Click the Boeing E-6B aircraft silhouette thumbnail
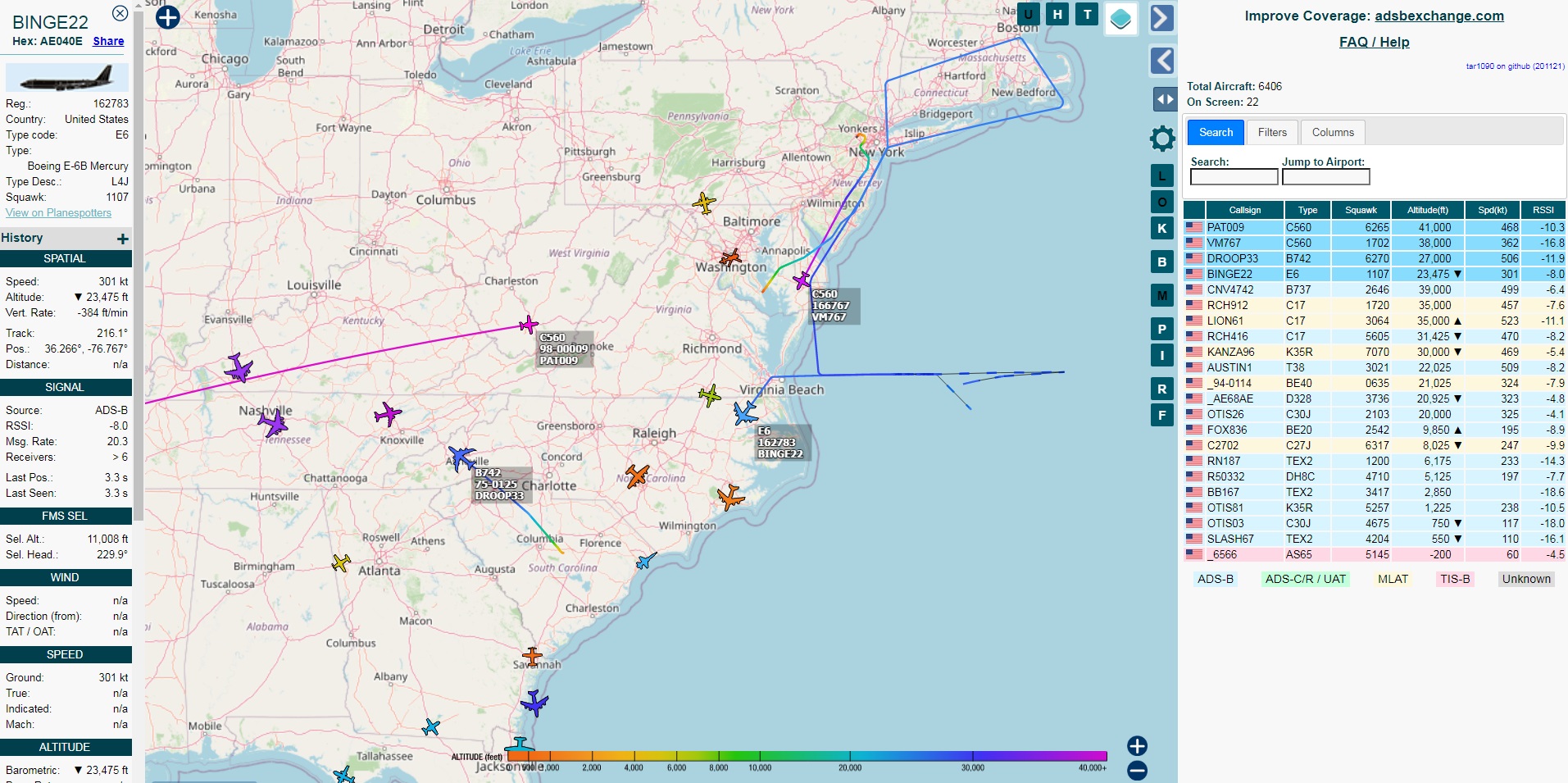 tap(66, 79)
